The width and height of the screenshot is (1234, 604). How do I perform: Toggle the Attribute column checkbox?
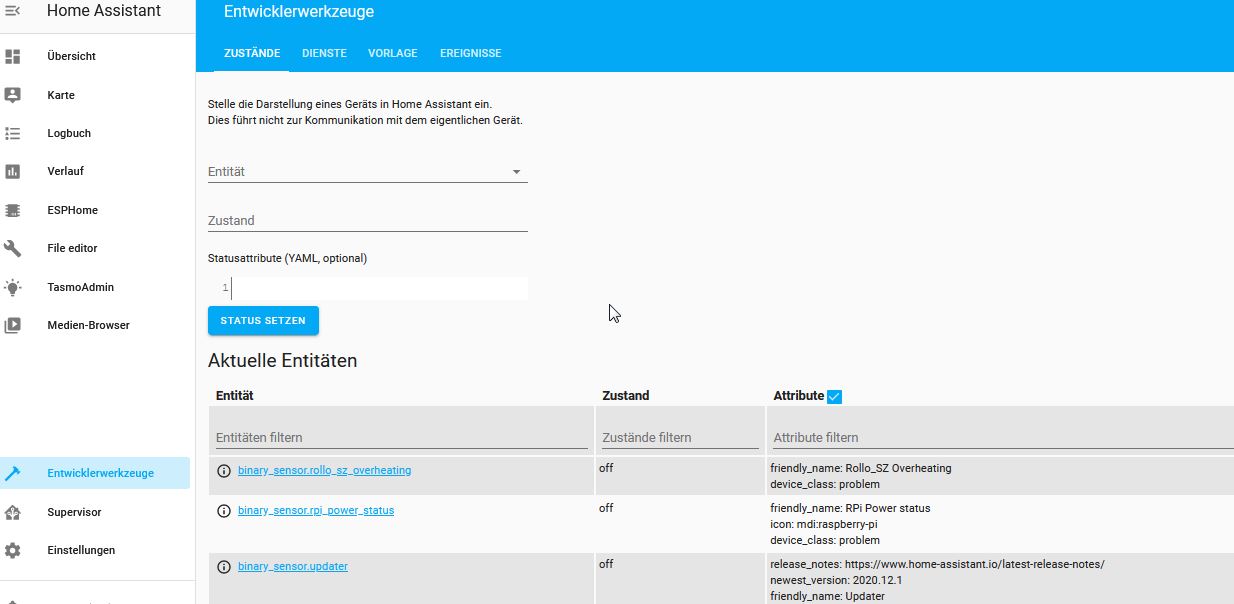pyautogui.click(x=835, y=396)
